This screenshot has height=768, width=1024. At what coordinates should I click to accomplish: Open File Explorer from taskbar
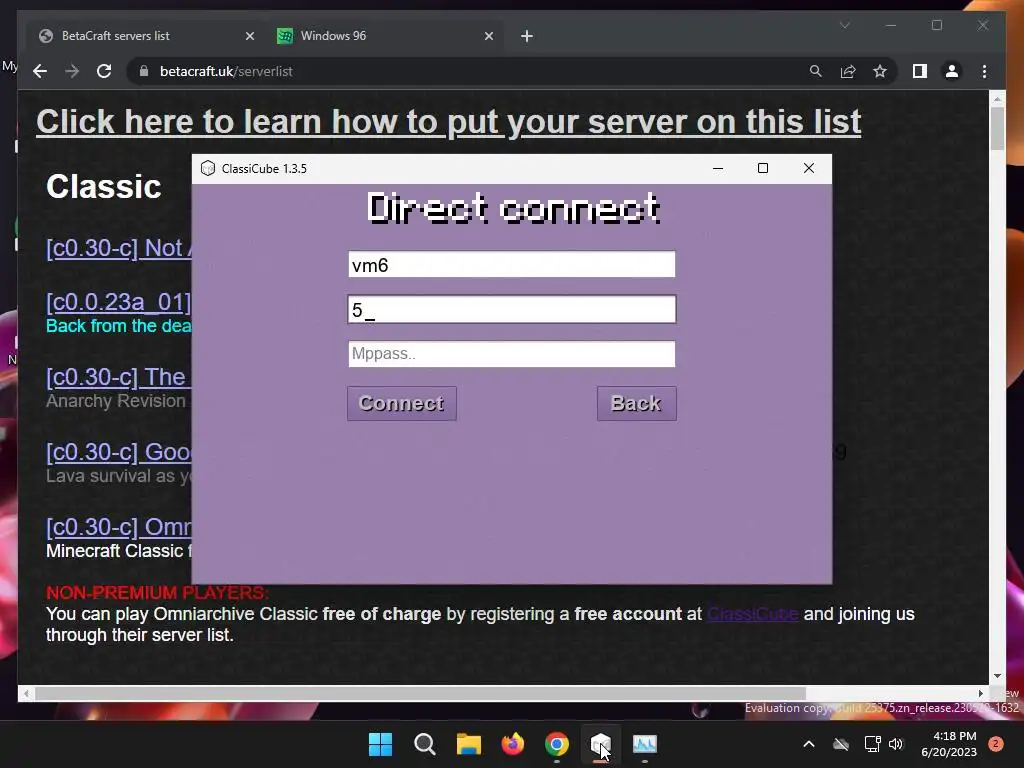(468, 744)
